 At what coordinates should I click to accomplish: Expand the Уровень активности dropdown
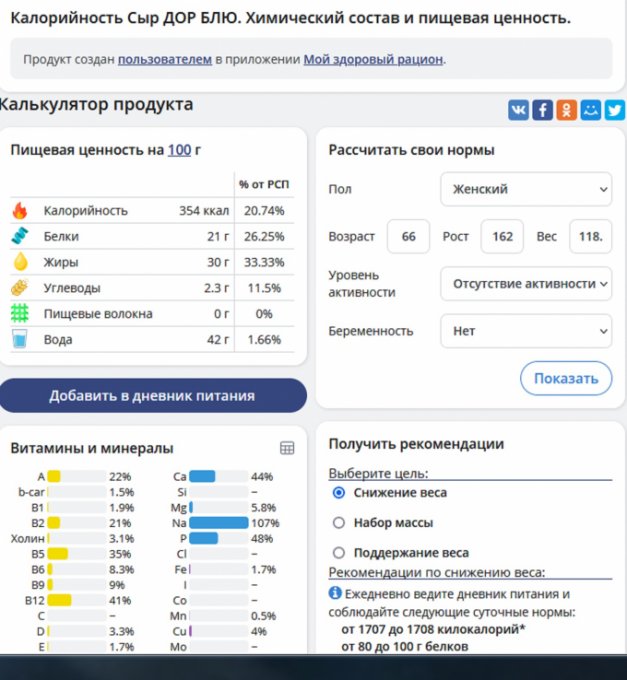526,283
